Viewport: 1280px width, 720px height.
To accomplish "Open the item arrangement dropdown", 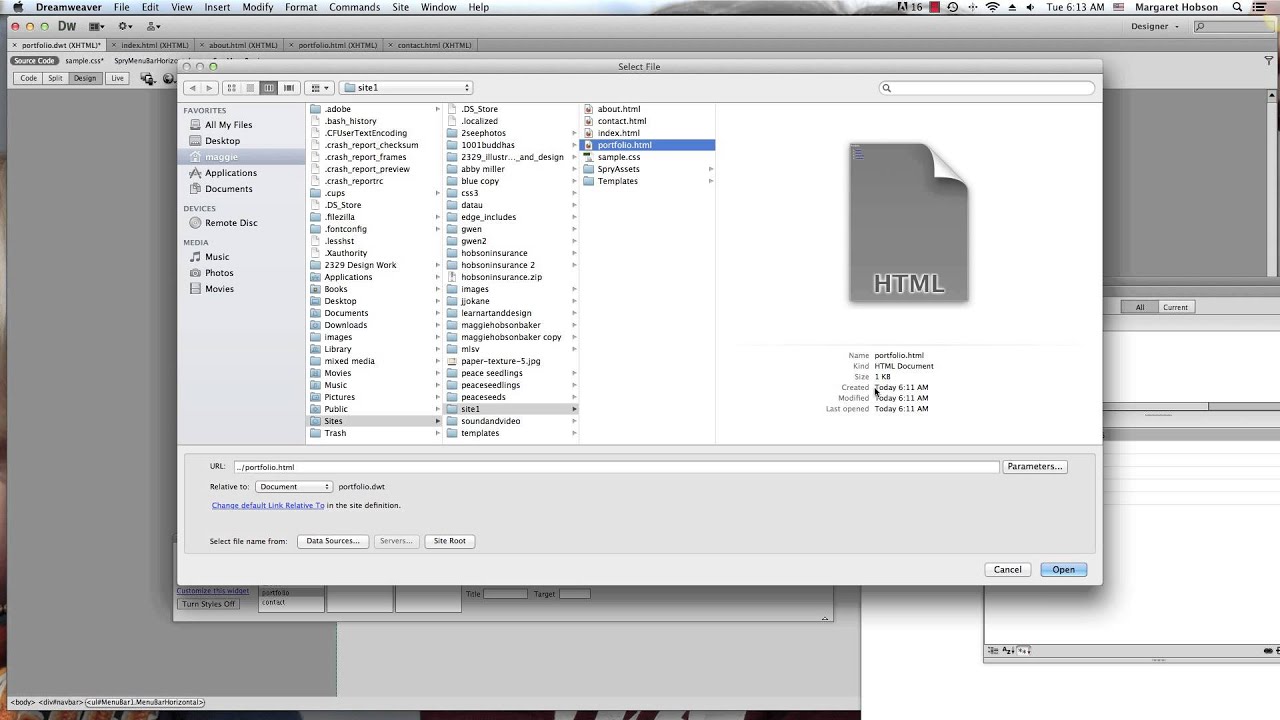I will click(x=318, y=88).
